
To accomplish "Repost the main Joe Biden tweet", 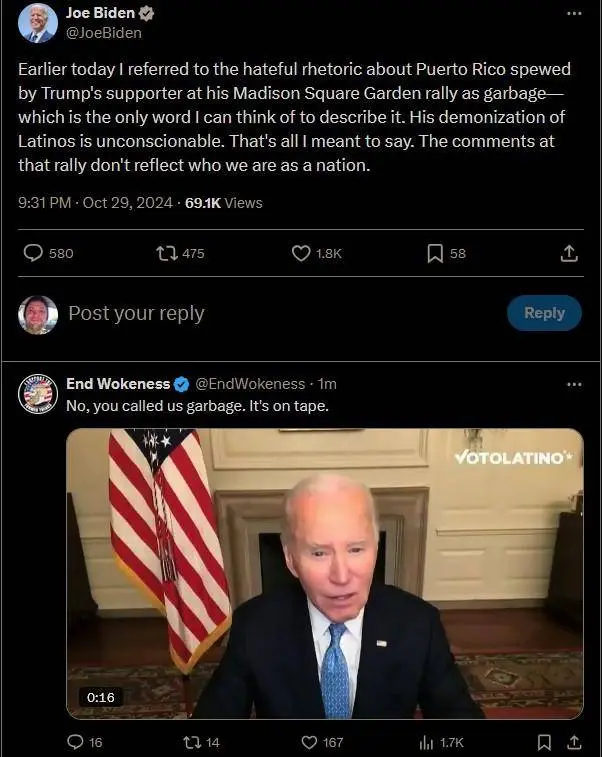I will [x=167, y=253].
